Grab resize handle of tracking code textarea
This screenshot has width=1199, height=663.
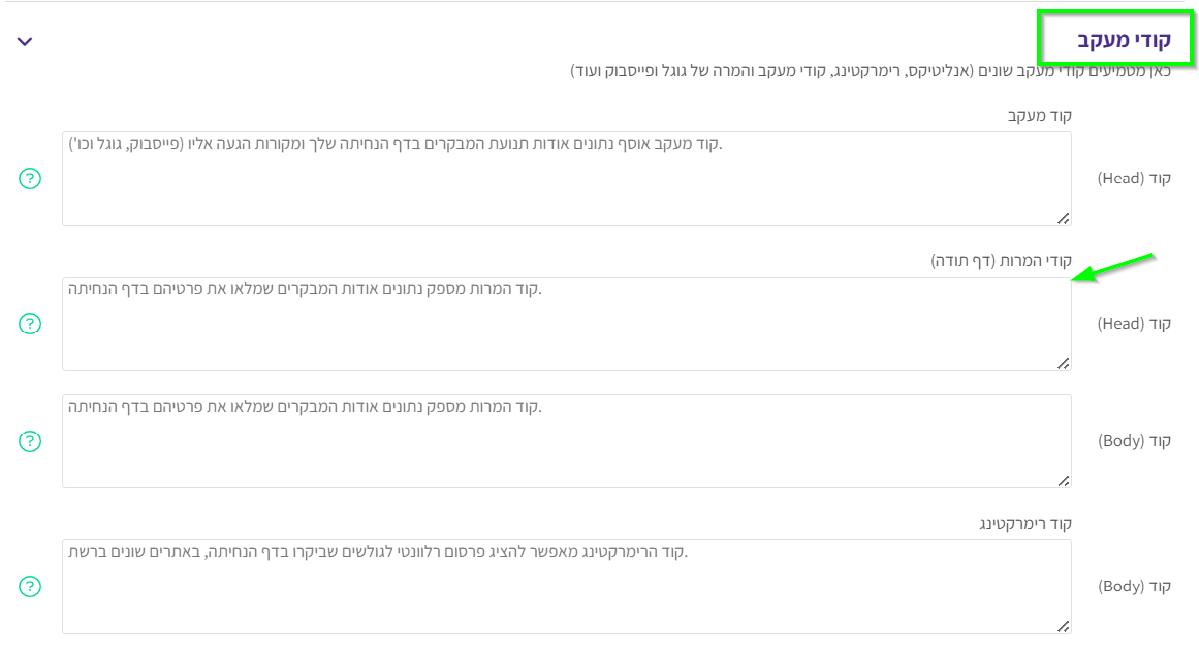pos(1063,218)
